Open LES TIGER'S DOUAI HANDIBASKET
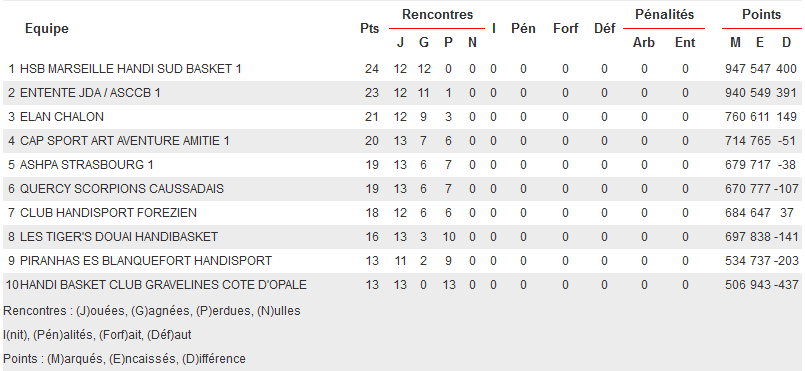This screenshot has height=371, width=805. pos(119,237)
